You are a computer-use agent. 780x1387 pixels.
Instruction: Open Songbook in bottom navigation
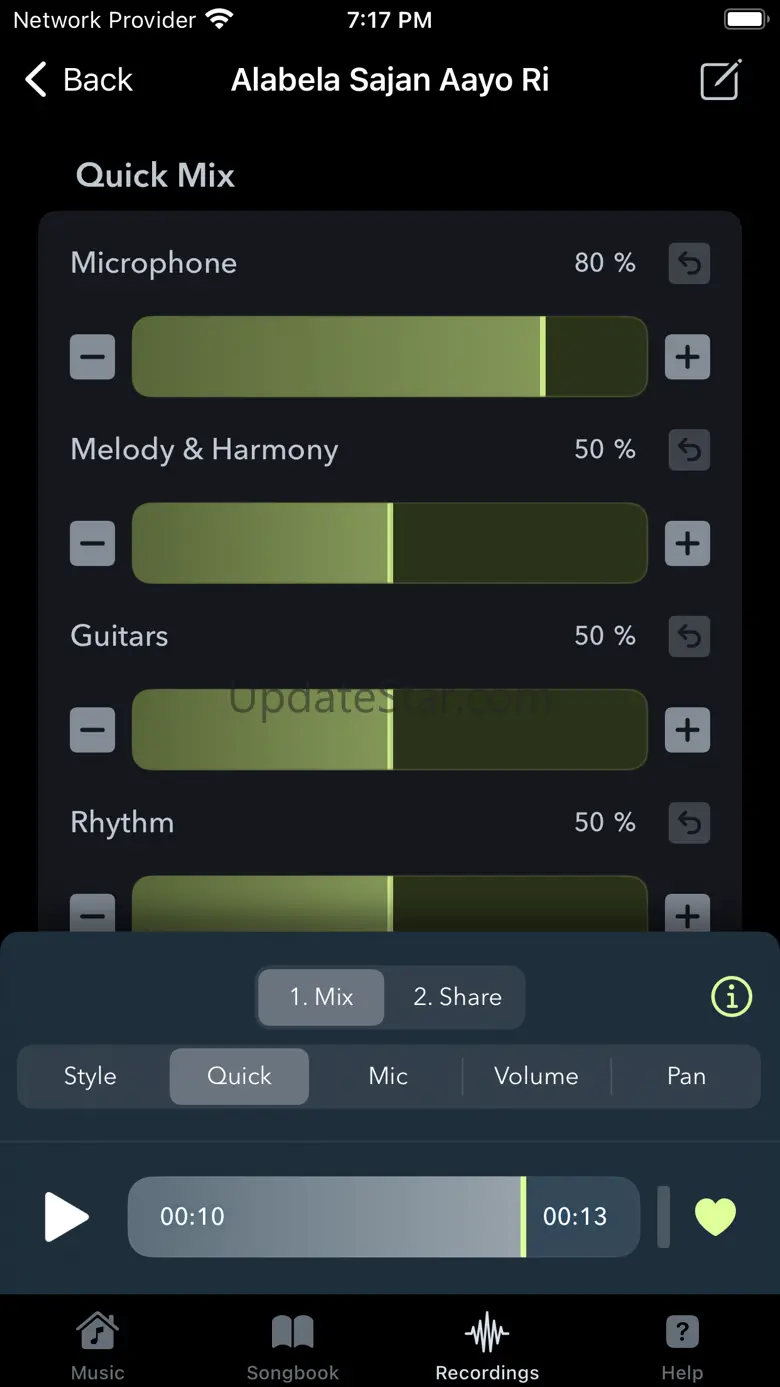click(x=292, y=1347)
